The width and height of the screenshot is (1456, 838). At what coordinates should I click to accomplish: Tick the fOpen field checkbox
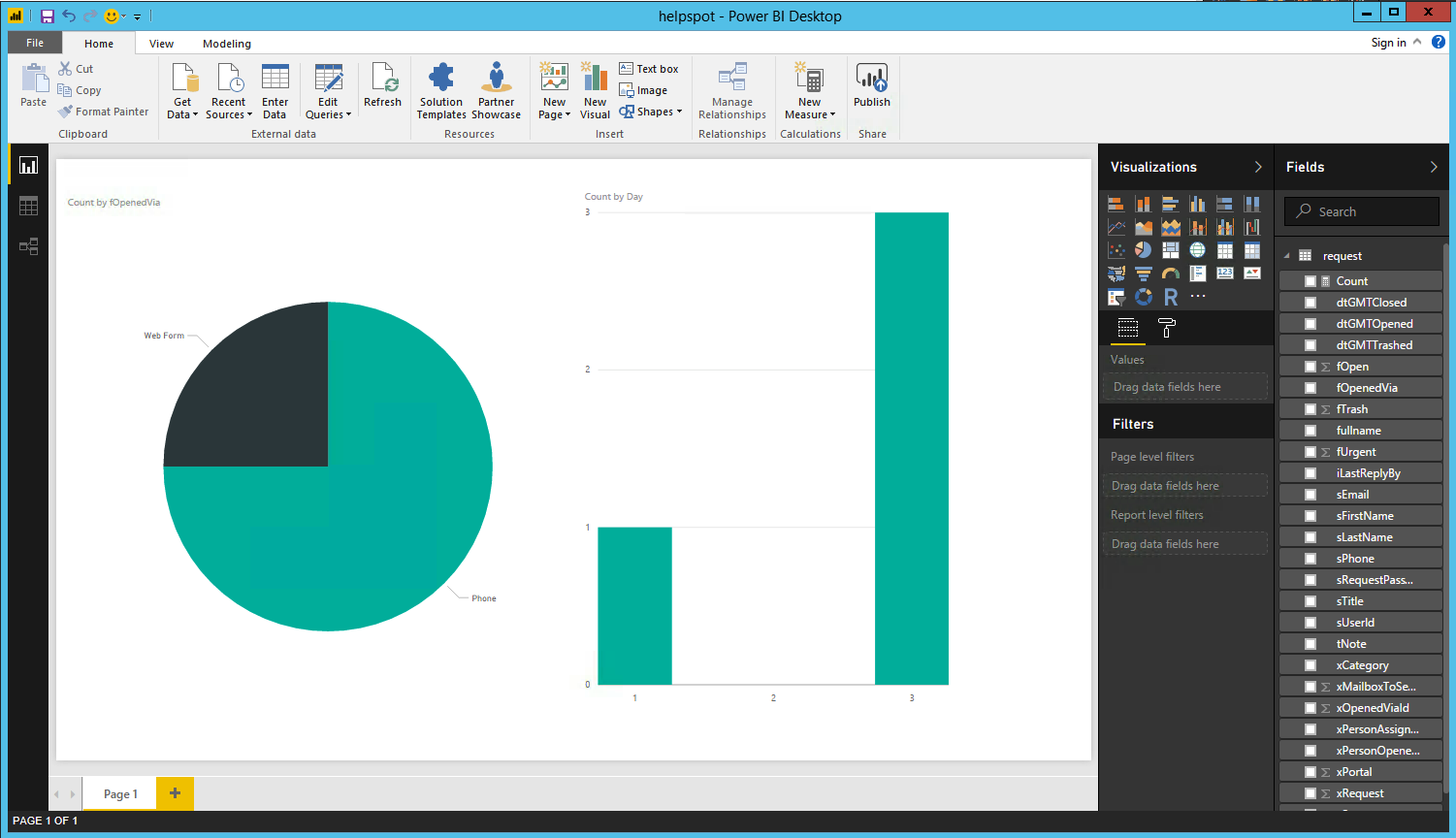tap(1310, 367)
